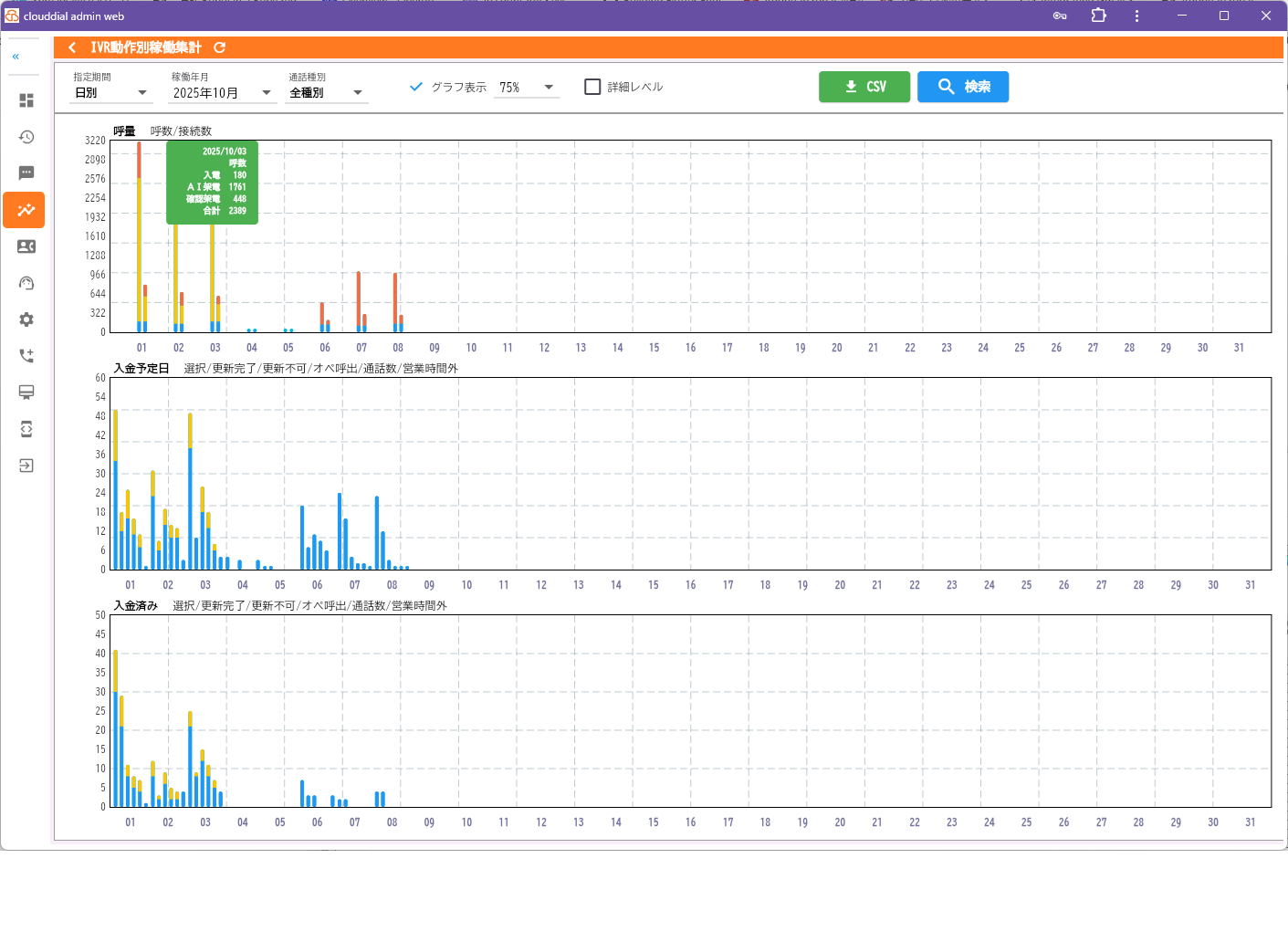
Task: Go back using the header arrow
Action: point(72,47)
